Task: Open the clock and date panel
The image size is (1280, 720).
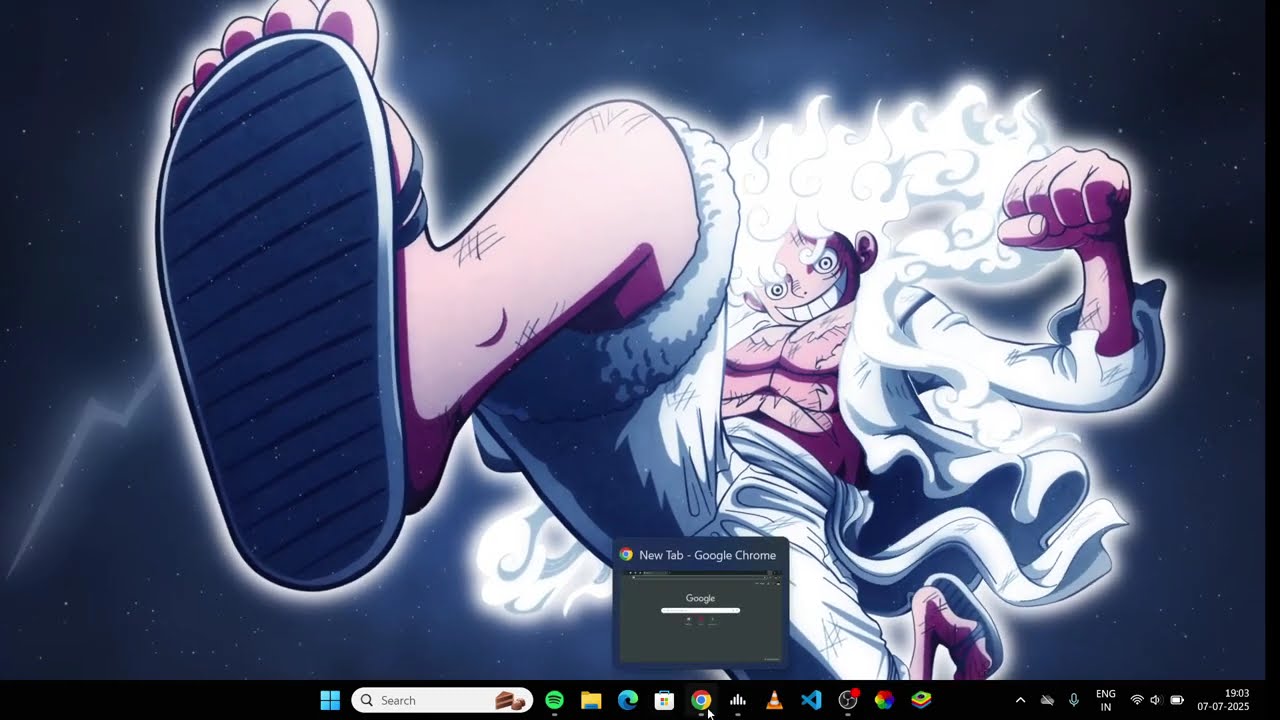Action: [1223, 700]
